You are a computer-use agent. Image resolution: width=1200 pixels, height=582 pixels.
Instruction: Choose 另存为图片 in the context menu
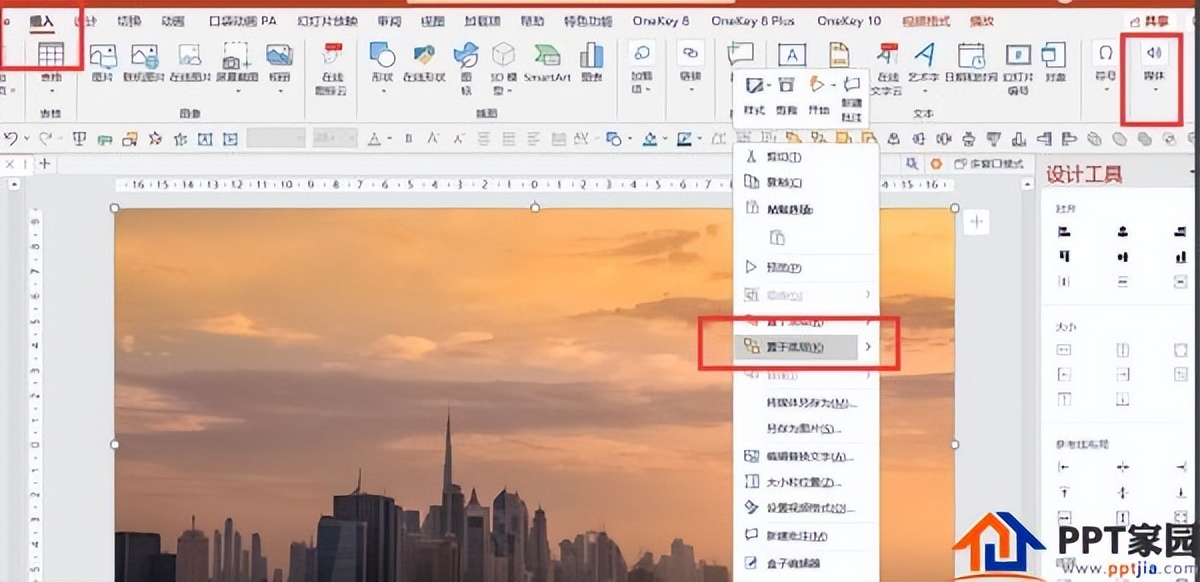pos(806,429)
